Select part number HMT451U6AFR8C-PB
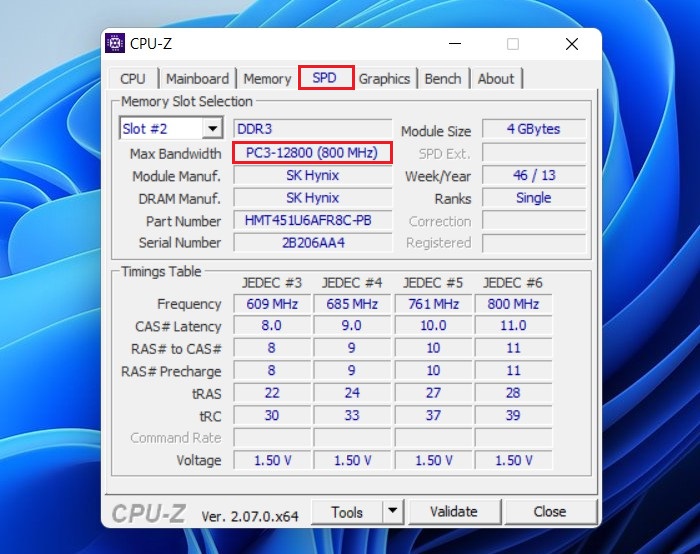The width and height of the screenshot is (700, 554). coord(312,221)
